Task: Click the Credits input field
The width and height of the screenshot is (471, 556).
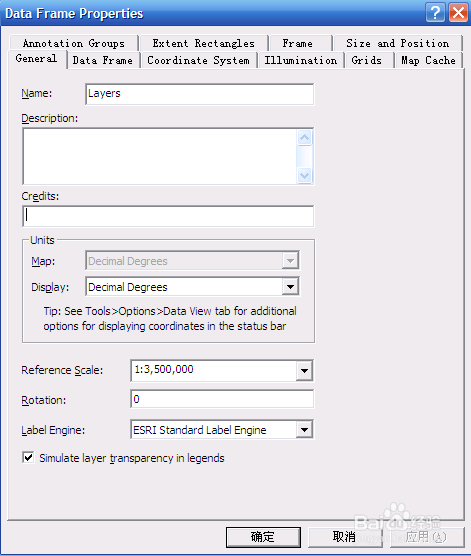Action: [168, 216]
